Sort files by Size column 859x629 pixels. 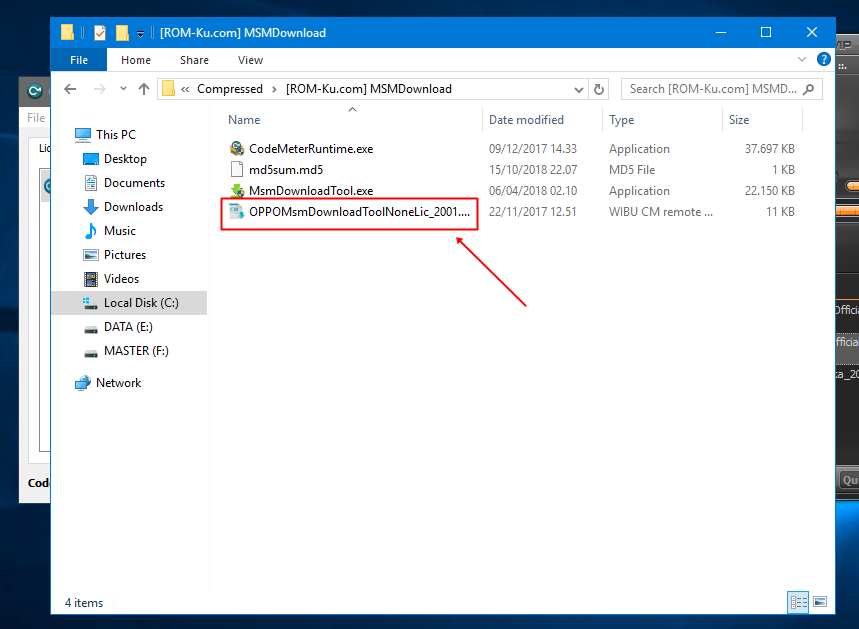pyautogui.click(x=738, y=120)
